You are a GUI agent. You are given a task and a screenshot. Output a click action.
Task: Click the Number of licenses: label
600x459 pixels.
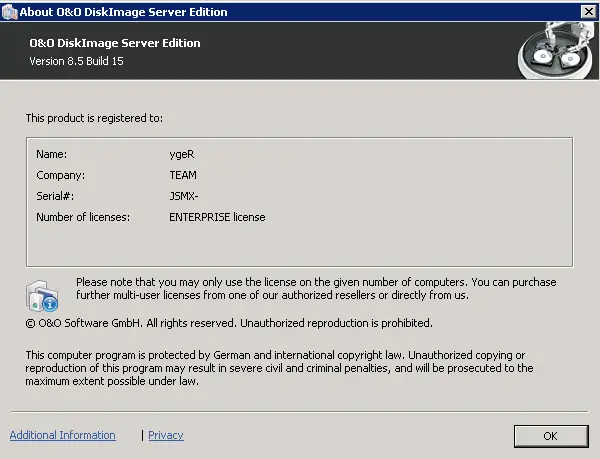(x=83, y=217)
